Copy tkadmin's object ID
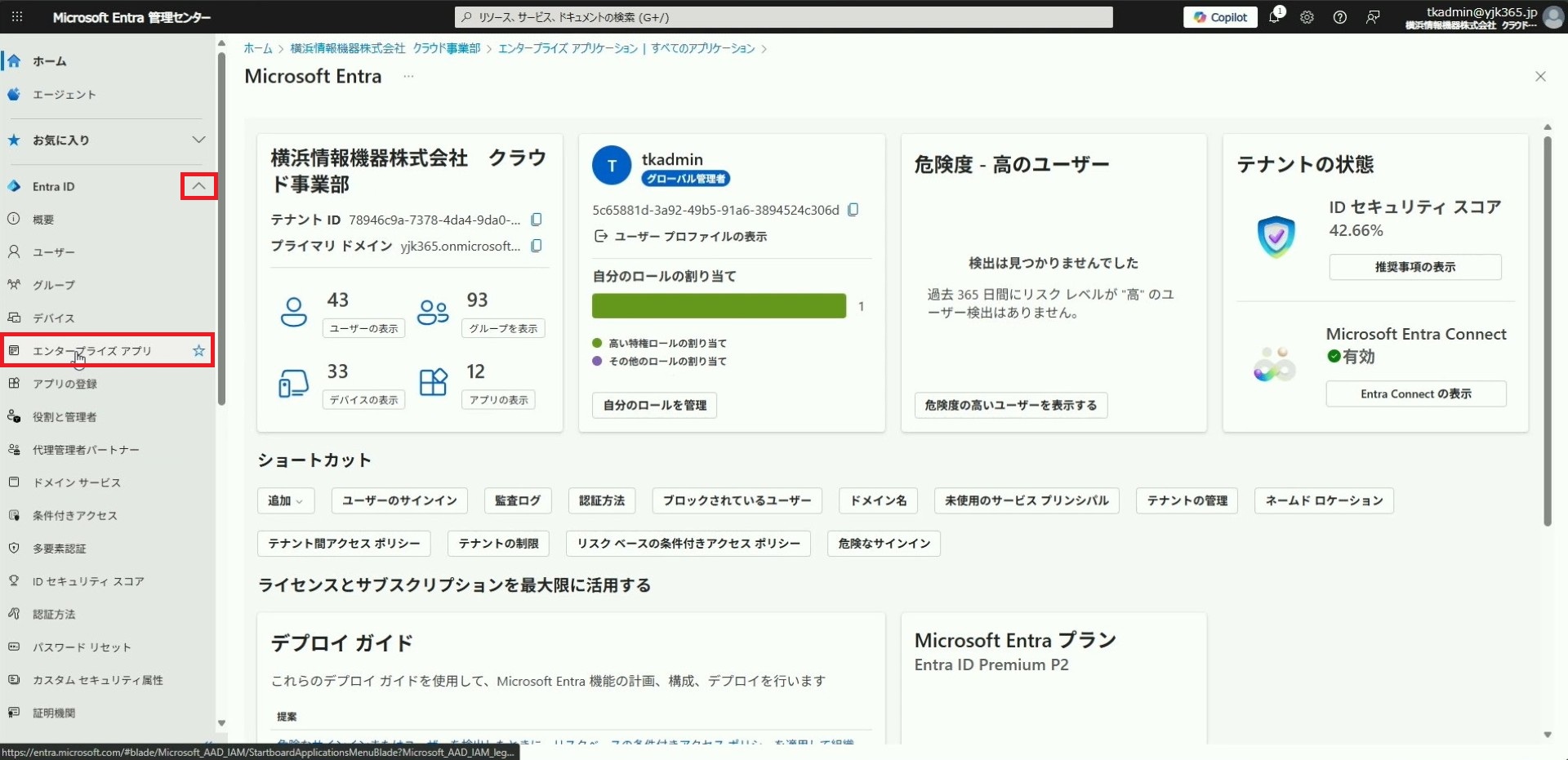1568x760 pixels. [853, 210]
